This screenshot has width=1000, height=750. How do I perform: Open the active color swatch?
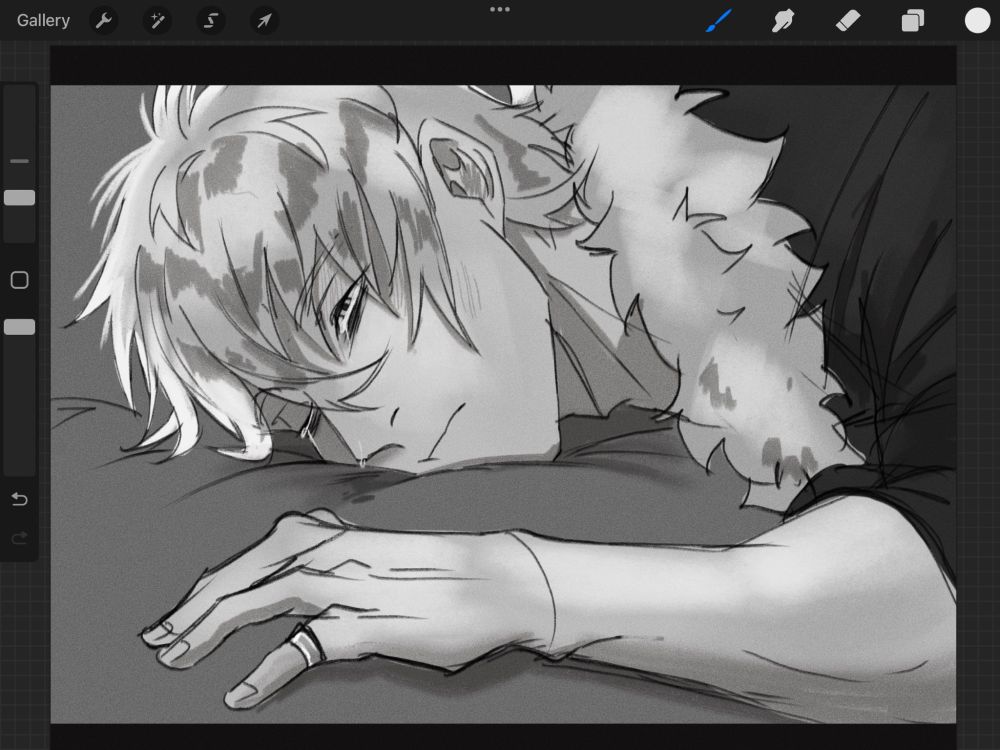pyautogui.click(x=977, y=20)
